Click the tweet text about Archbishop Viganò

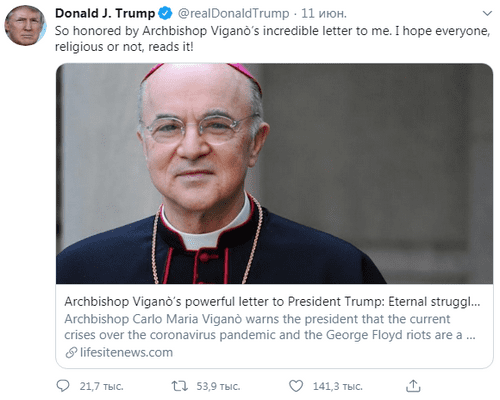point(272,39)
